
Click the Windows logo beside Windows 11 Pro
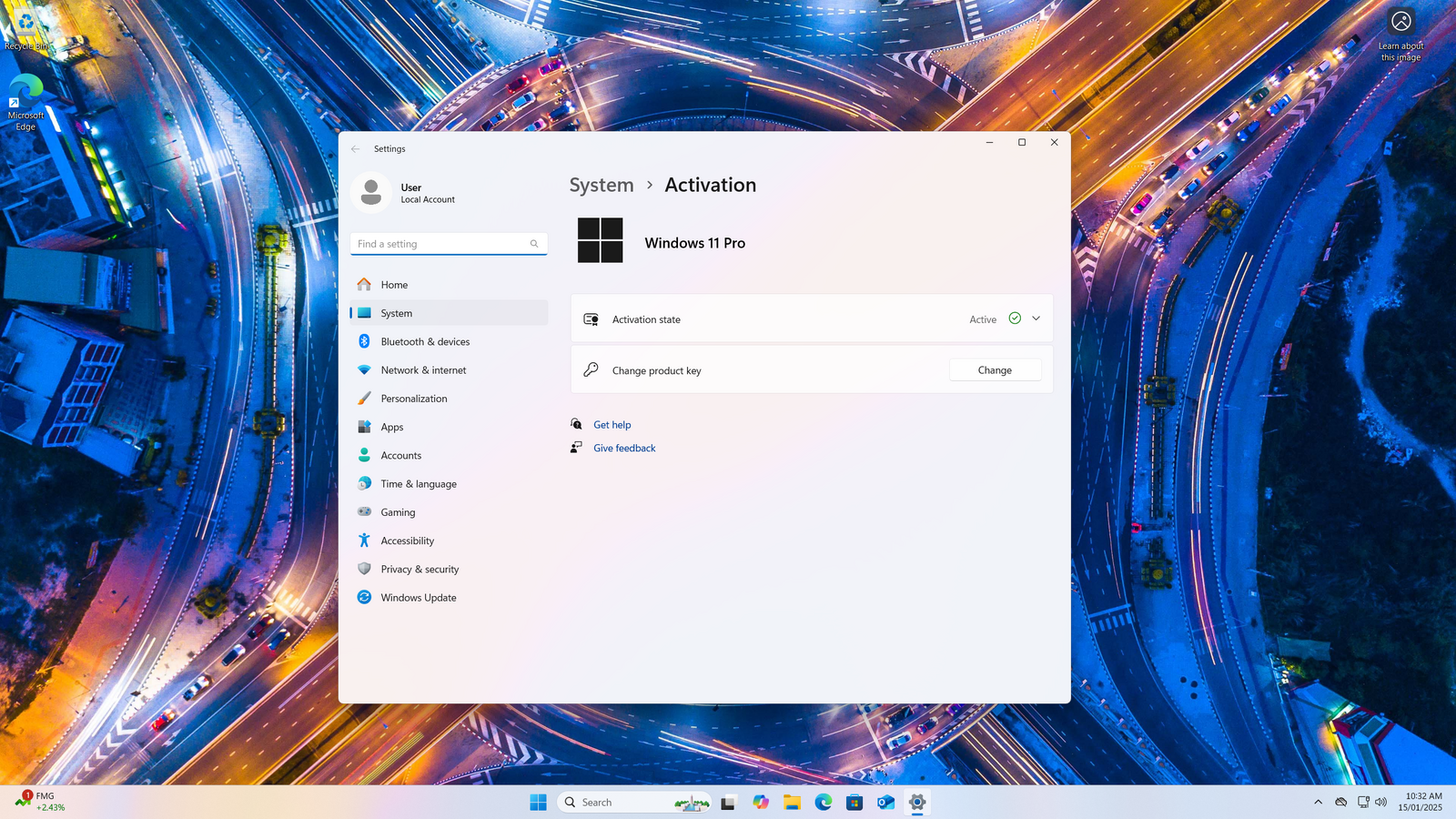pos(601,240)
